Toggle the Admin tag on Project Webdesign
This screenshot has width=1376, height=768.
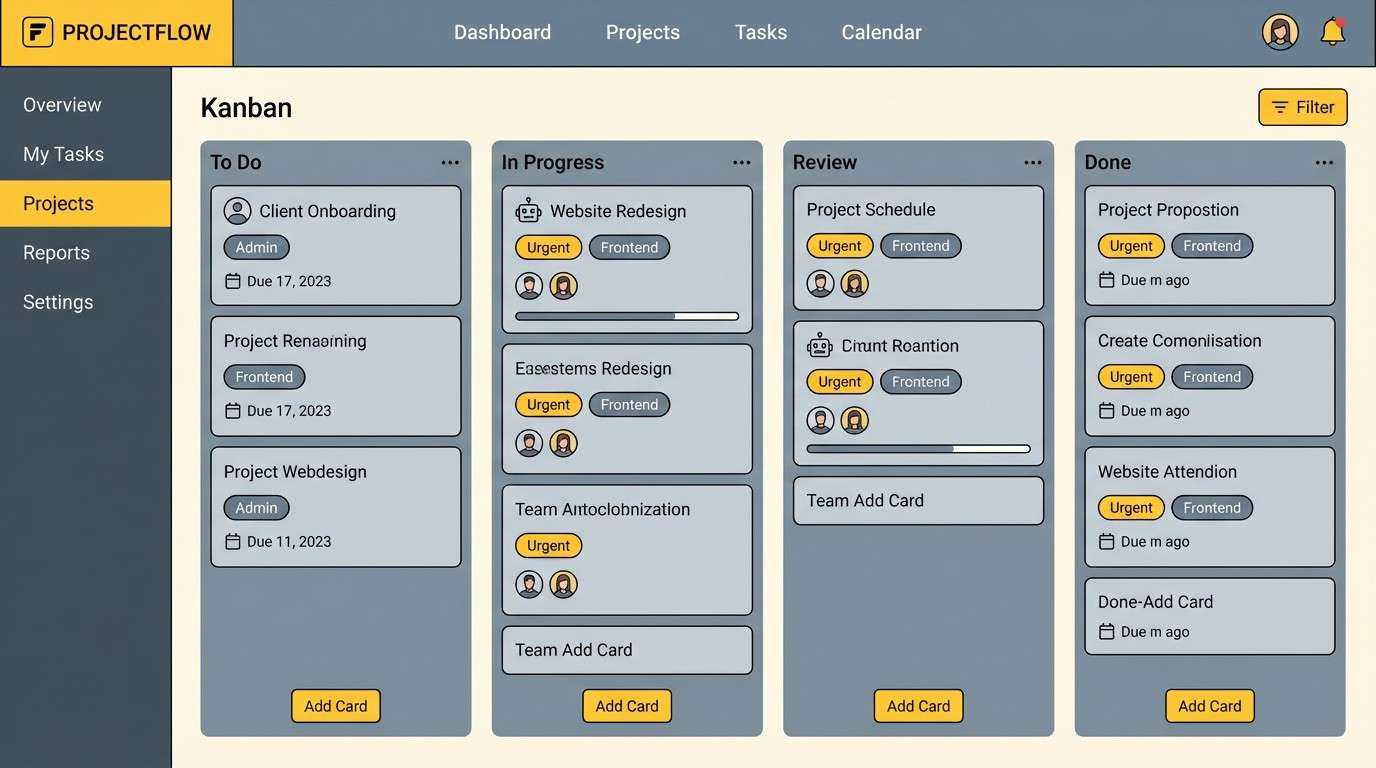point(256,507)
